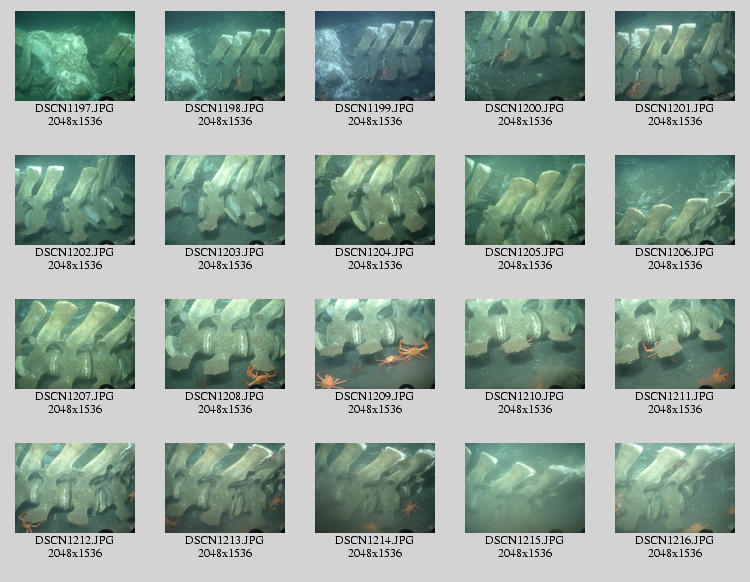750x582 pixels.
Task: Click the DSCN1216.JPG filename label
Action: [675, 540]
